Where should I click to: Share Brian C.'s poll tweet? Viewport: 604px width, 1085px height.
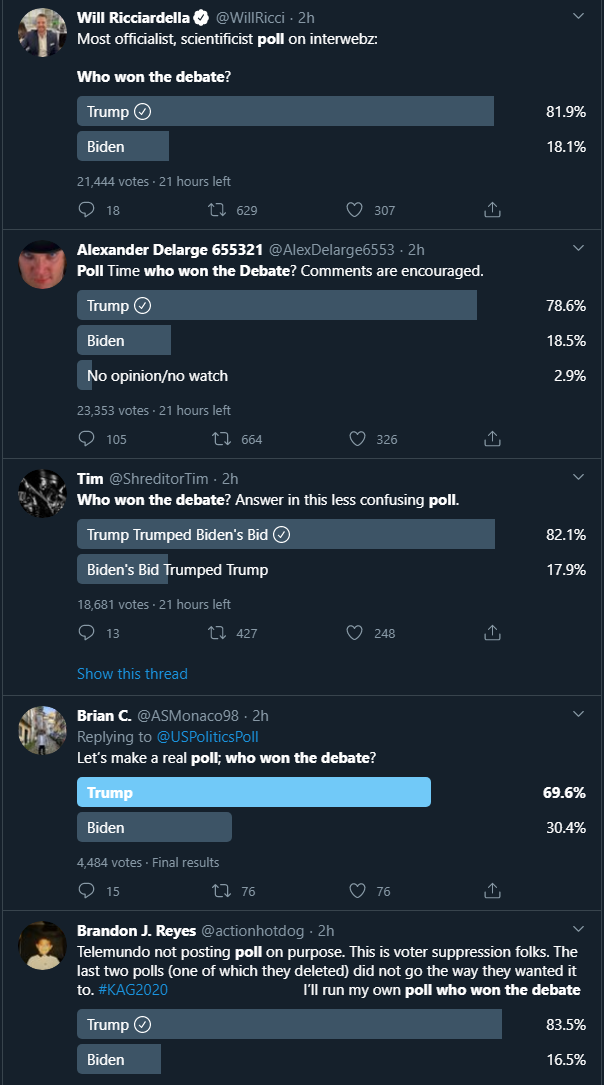(492, 891)
